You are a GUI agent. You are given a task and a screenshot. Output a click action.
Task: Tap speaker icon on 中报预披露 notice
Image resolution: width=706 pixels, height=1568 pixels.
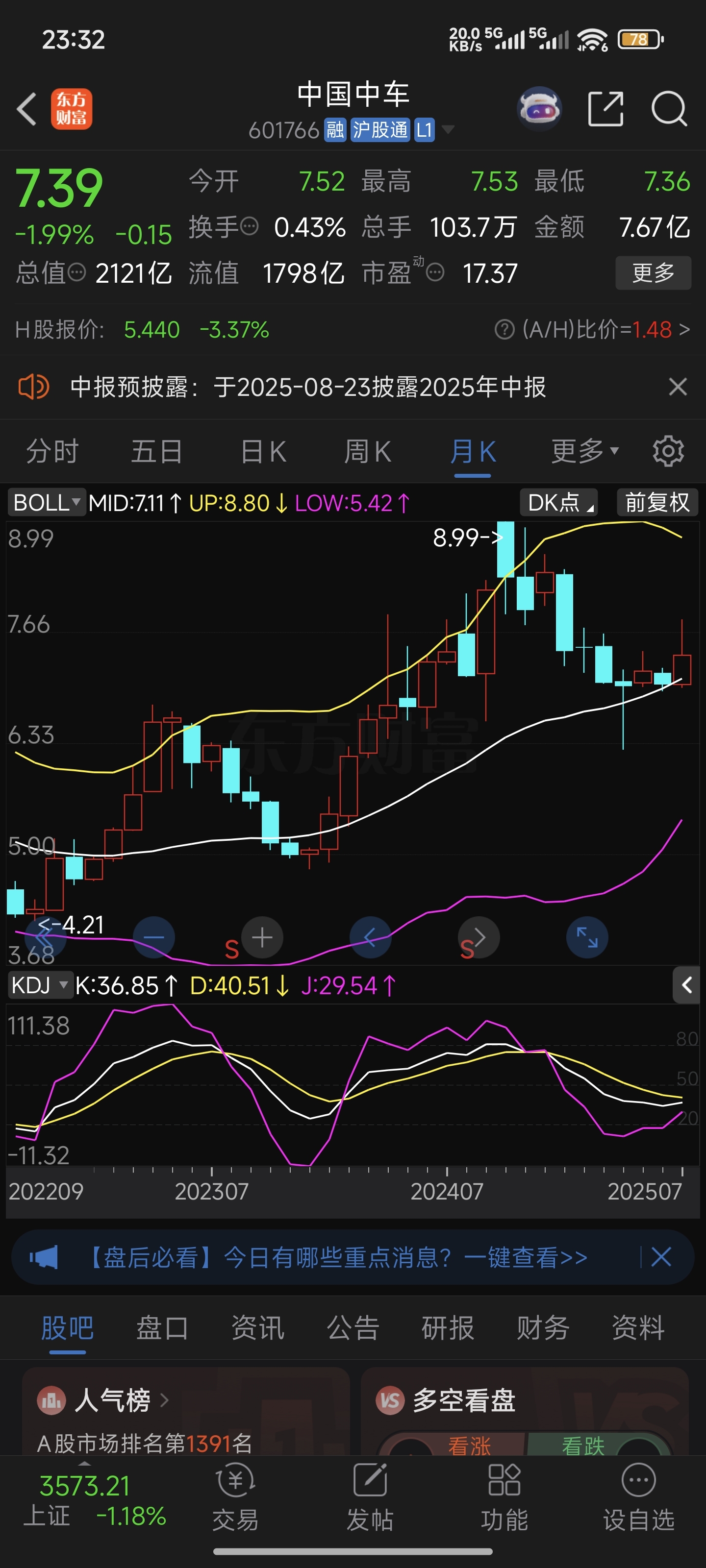click(33, 387)
